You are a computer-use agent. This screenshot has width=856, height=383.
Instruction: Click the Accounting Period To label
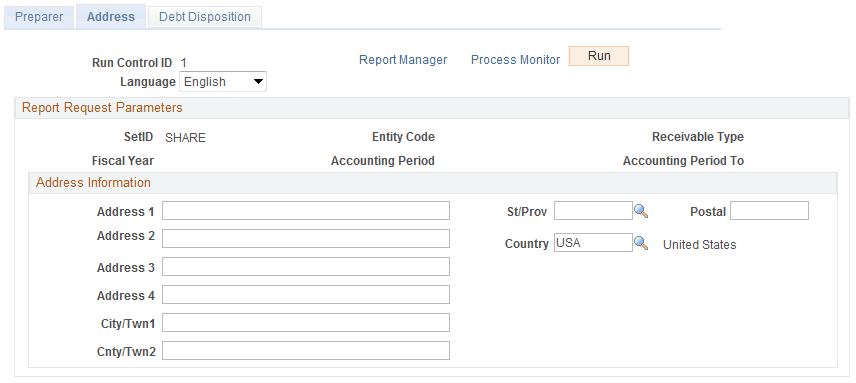(x=683, y=161)
